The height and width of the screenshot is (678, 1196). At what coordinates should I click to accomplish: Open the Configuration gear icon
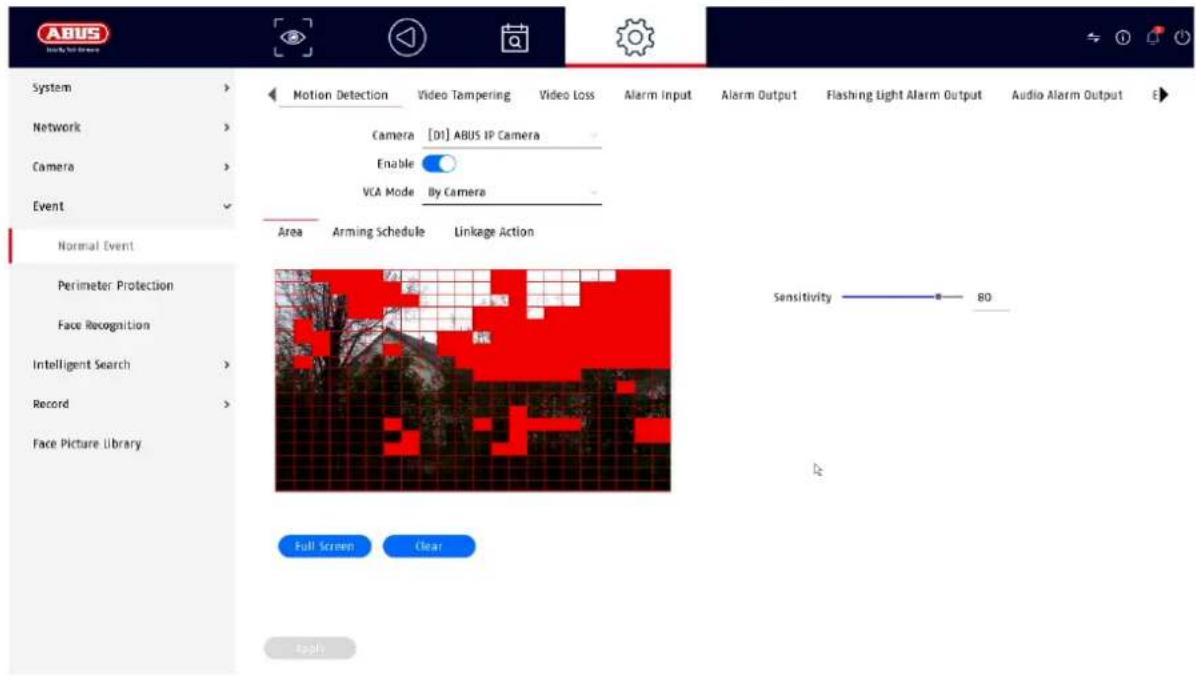635,37
